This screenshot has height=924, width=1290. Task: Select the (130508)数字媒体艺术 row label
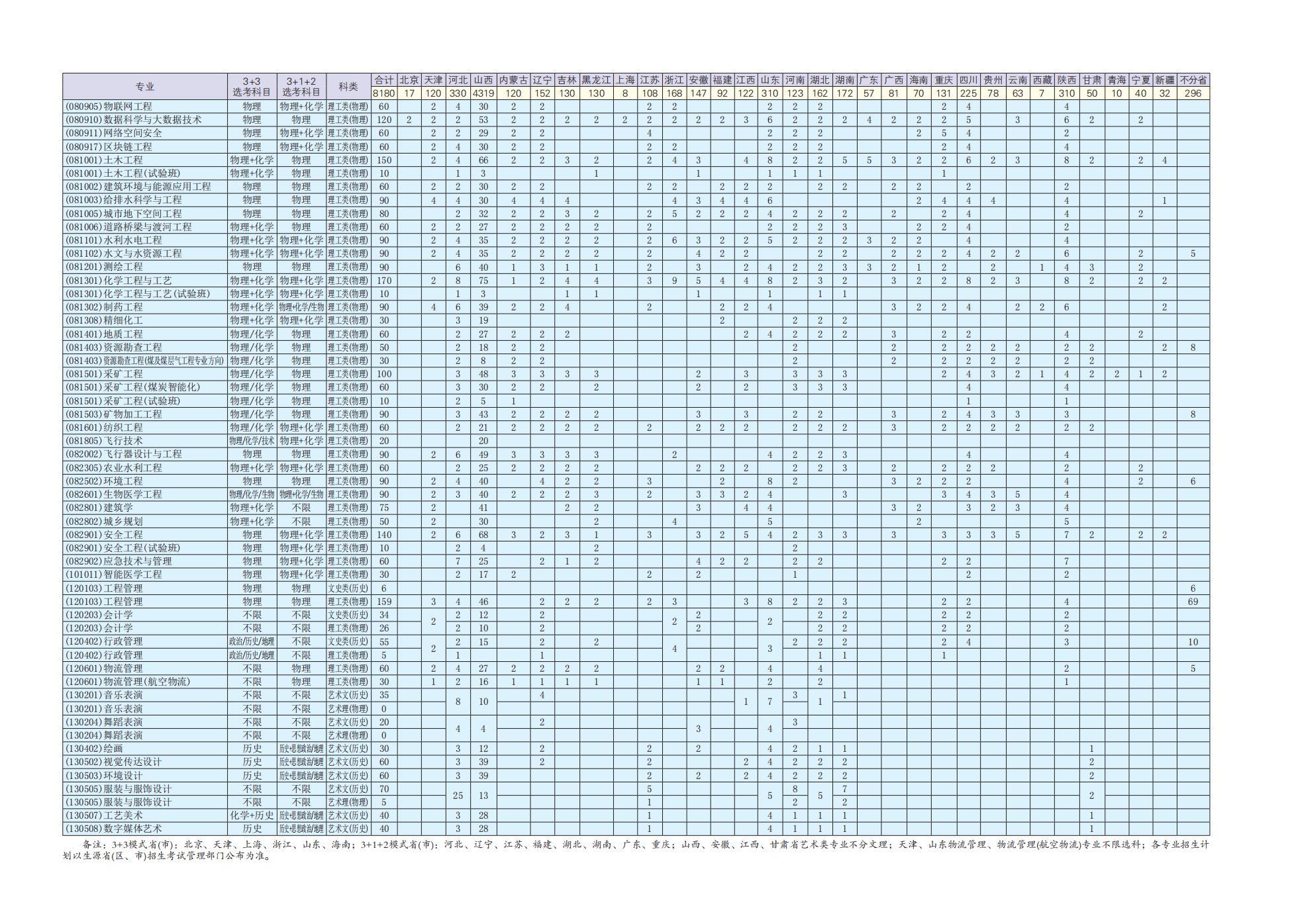[x=113, y=829]
